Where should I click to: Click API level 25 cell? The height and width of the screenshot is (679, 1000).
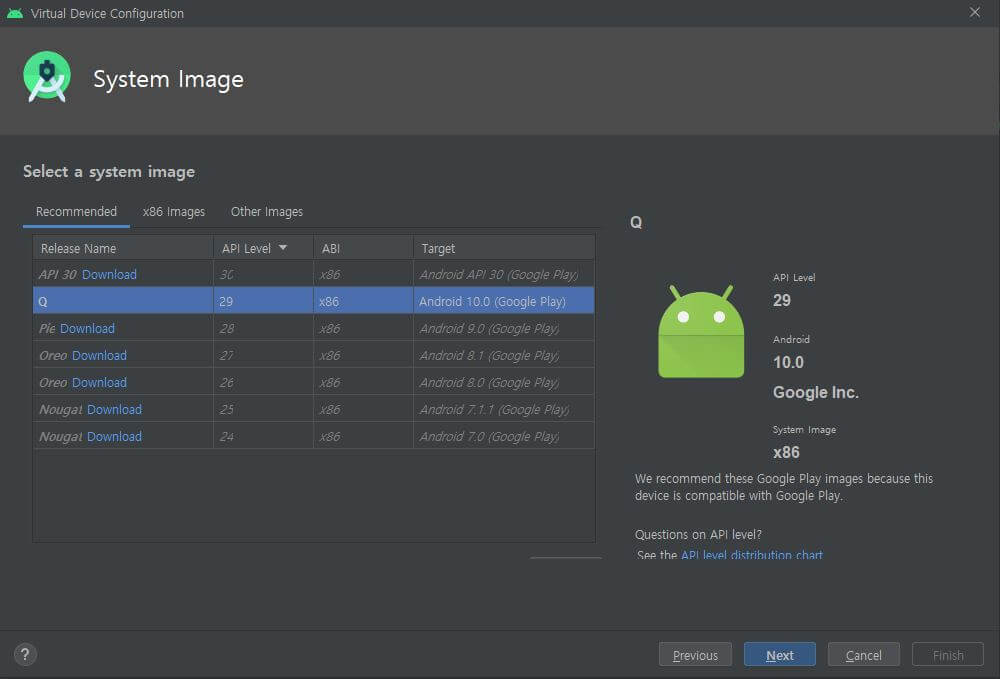point(263,409)
